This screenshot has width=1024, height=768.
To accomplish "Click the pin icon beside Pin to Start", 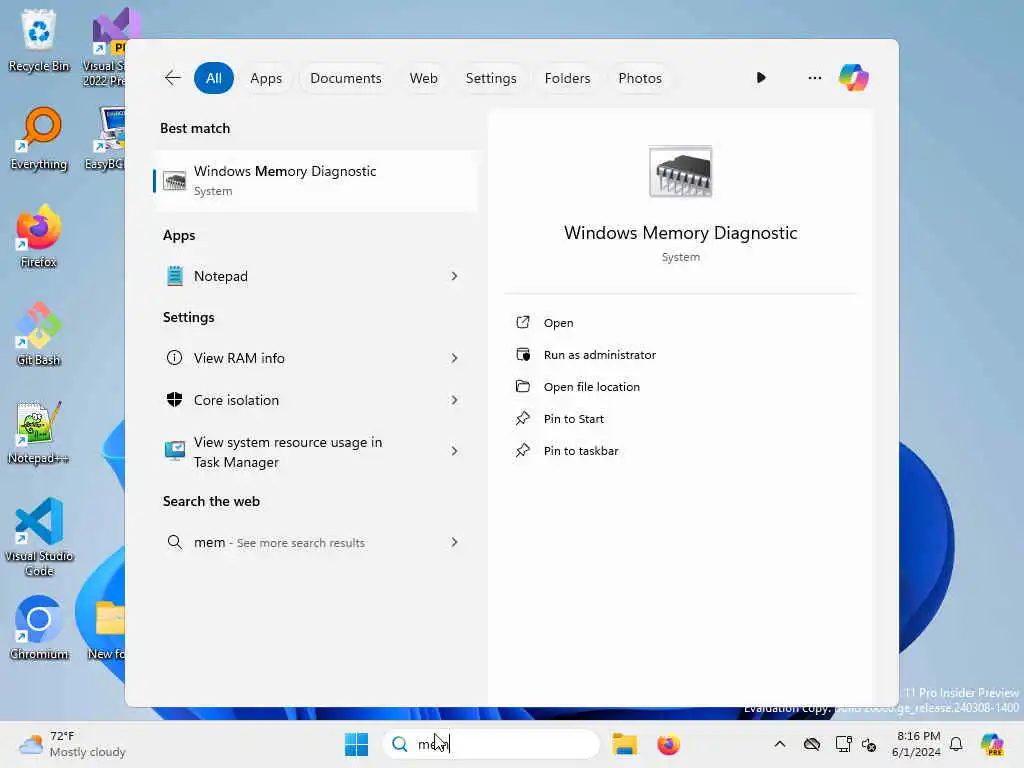I will (x=523, y=418).
